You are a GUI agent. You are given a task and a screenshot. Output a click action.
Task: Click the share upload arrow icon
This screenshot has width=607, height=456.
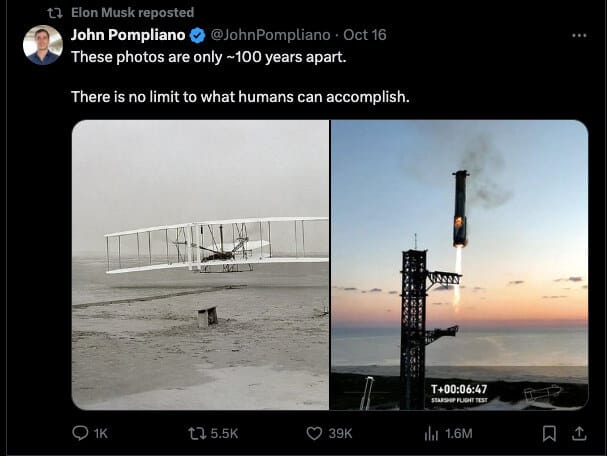[x=579, y=433]
